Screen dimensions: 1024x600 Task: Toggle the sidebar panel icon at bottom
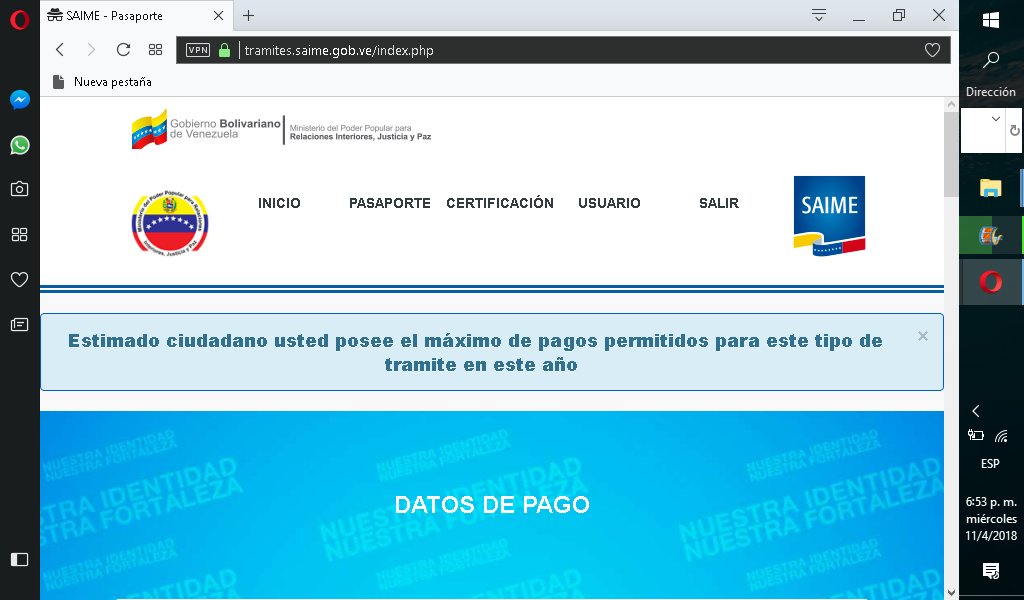(20, 560)
